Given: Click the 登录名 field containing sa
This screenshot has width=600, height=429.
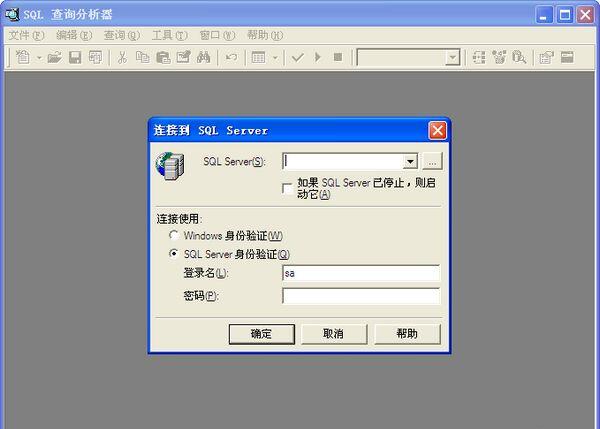Looking at the screenshot, I should tap(361, 273).
